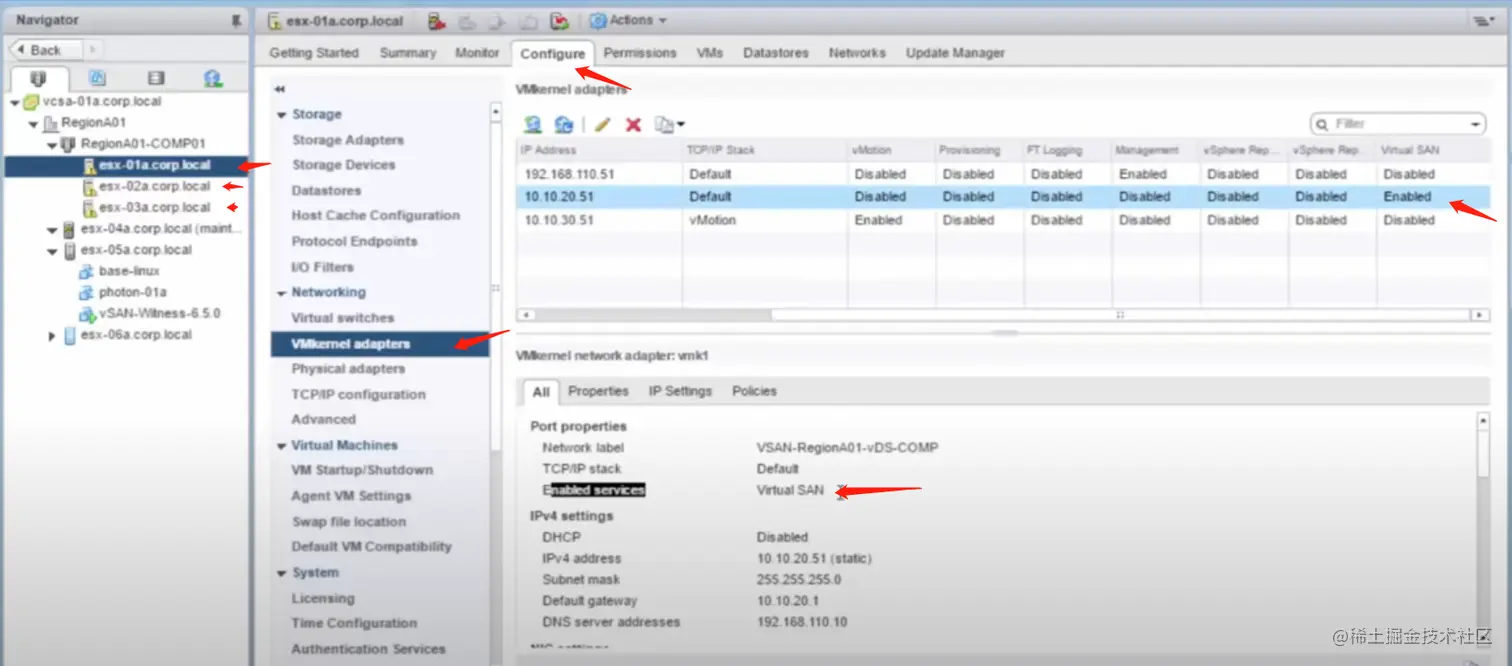The height and width of the screenshot is (666, 1512).
Task: Click table horizontal scrollbar right arrow
Action: coord(1480,315)
